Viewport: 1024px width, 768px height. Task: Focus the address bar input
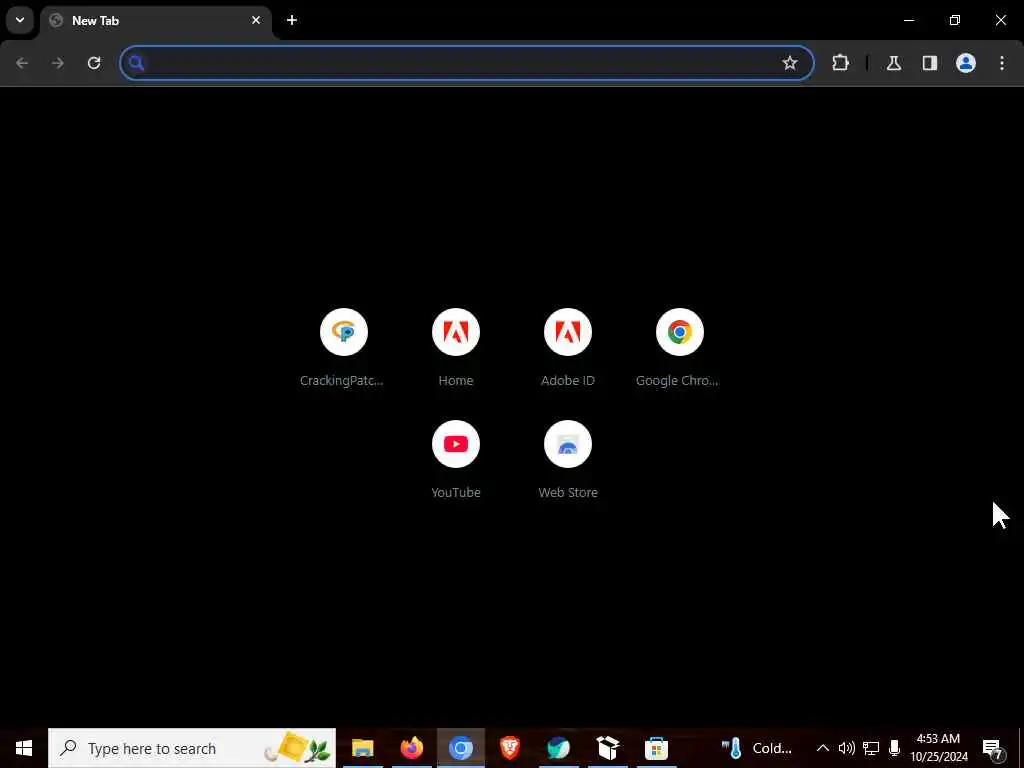tap(466, 63)
